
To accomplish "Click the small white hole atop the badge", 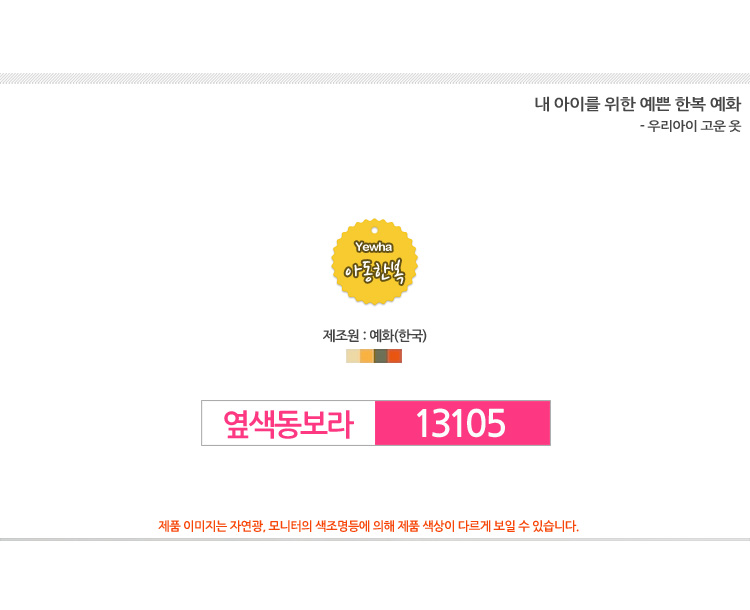I will click(x=375, y=231).
